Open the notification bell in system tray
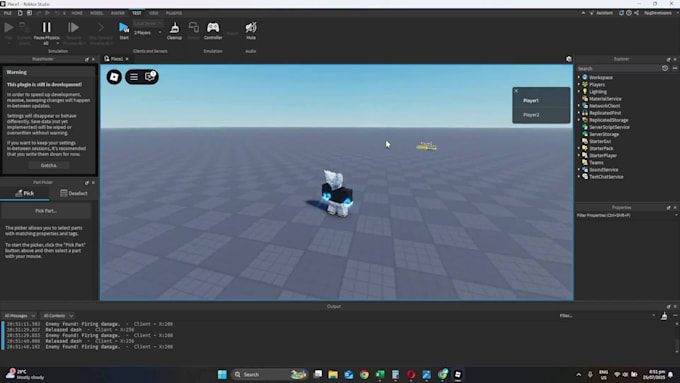680x383 pixels. coord(671,374)
